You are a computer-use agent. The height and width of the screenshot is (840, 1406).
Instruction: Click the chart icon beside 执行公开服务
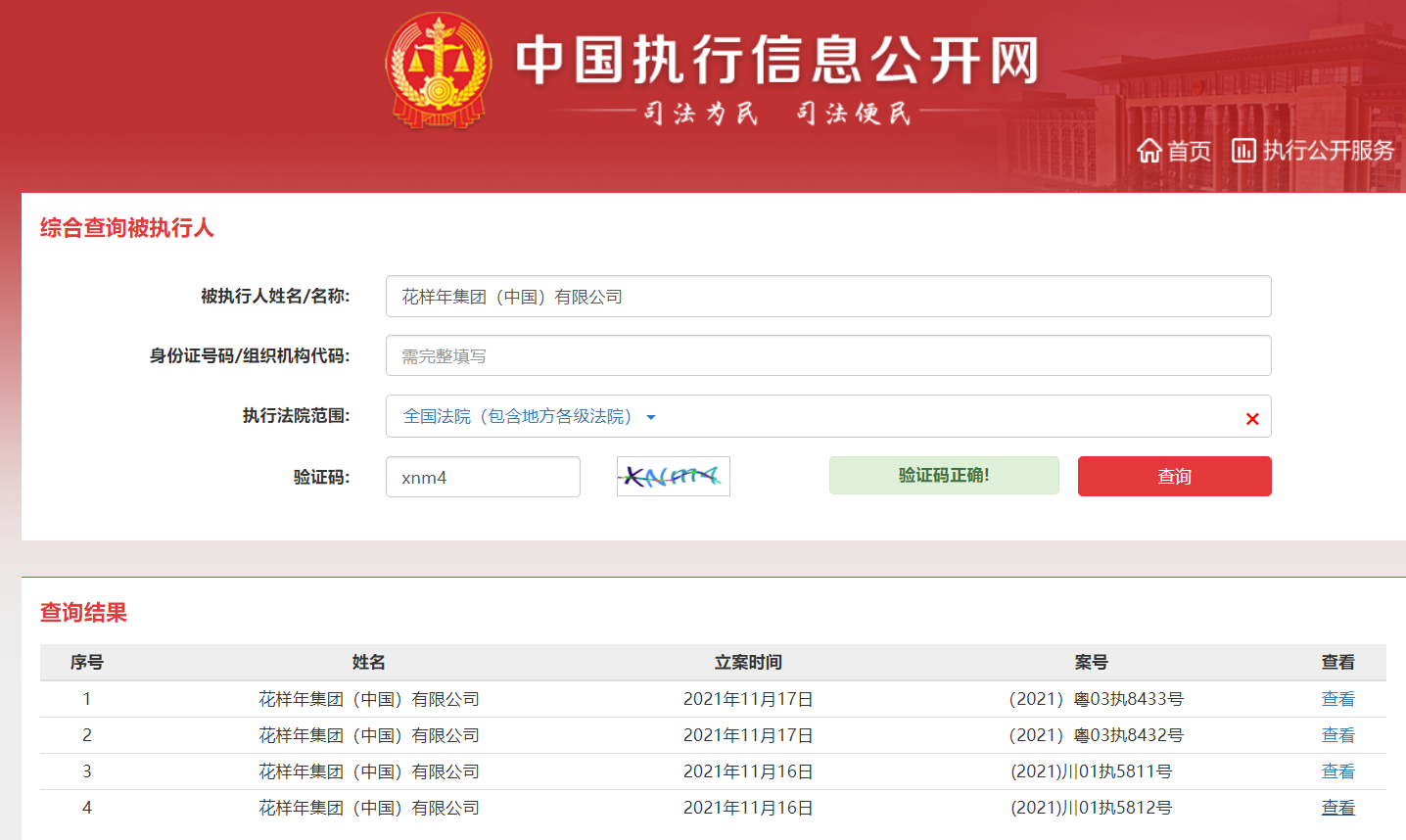(1243, 150)
